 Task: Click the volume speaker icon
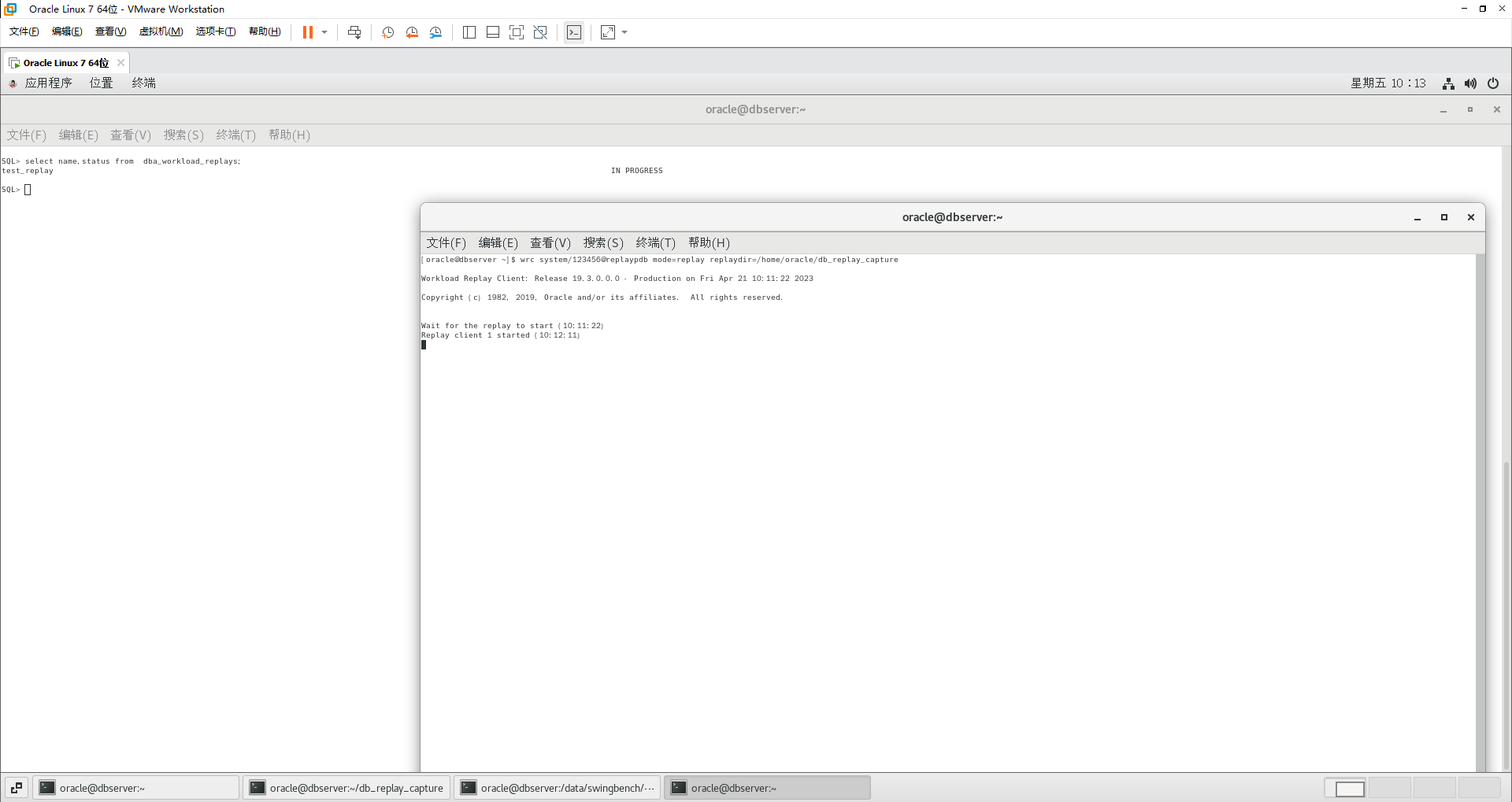tap(1470, 83)
